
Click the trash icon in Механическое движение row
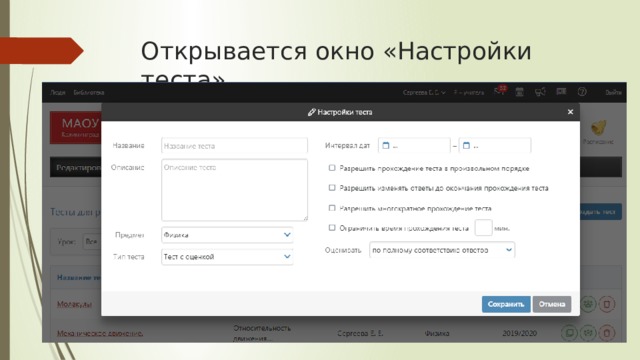(x=607, y=333)
